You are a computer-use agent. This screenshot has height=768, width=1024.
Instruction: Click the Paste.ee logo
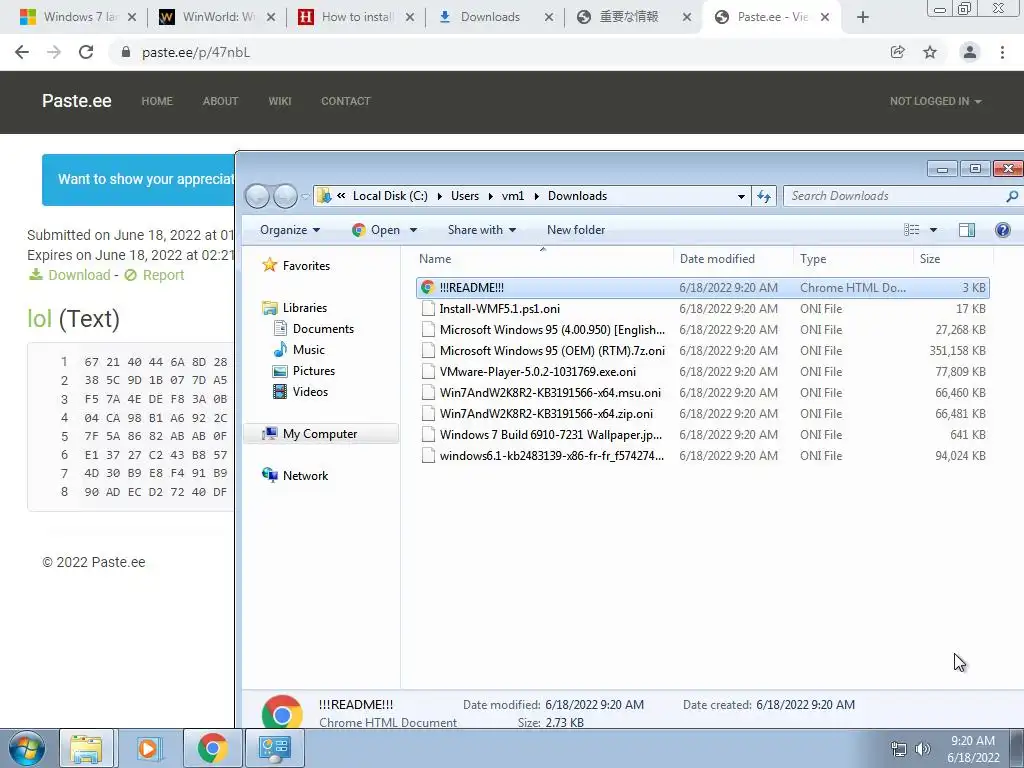pos(76,101)
